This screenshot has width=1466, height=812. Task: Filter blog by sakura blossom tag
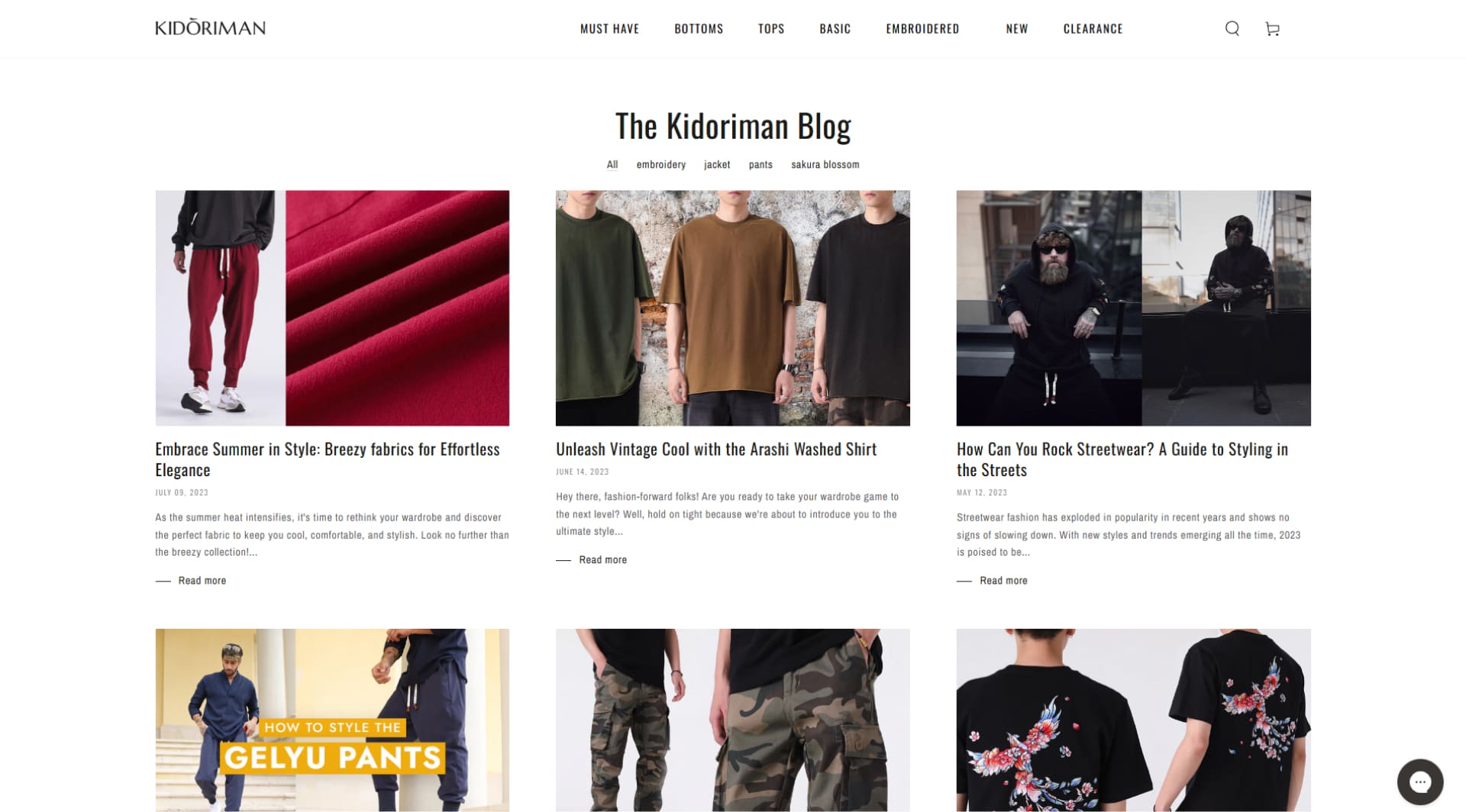(x=825, y=165)
